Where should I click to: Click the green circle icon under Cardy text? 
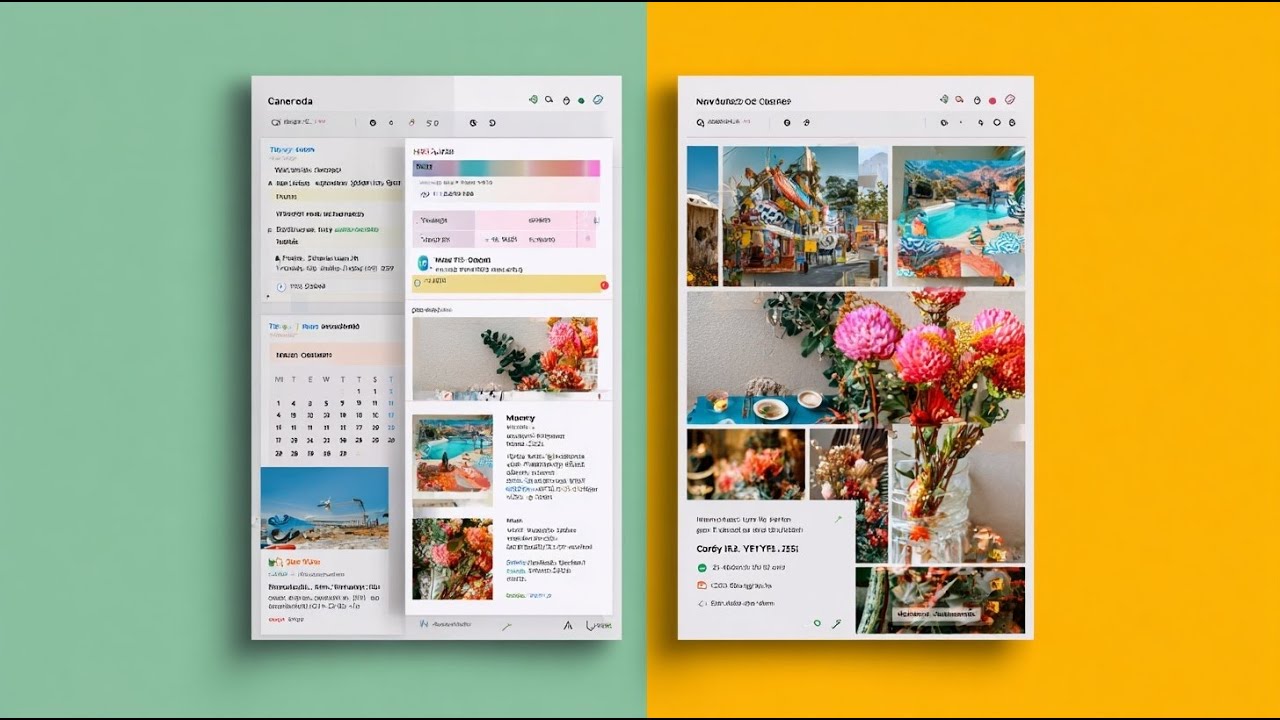(x=702, y=568)
